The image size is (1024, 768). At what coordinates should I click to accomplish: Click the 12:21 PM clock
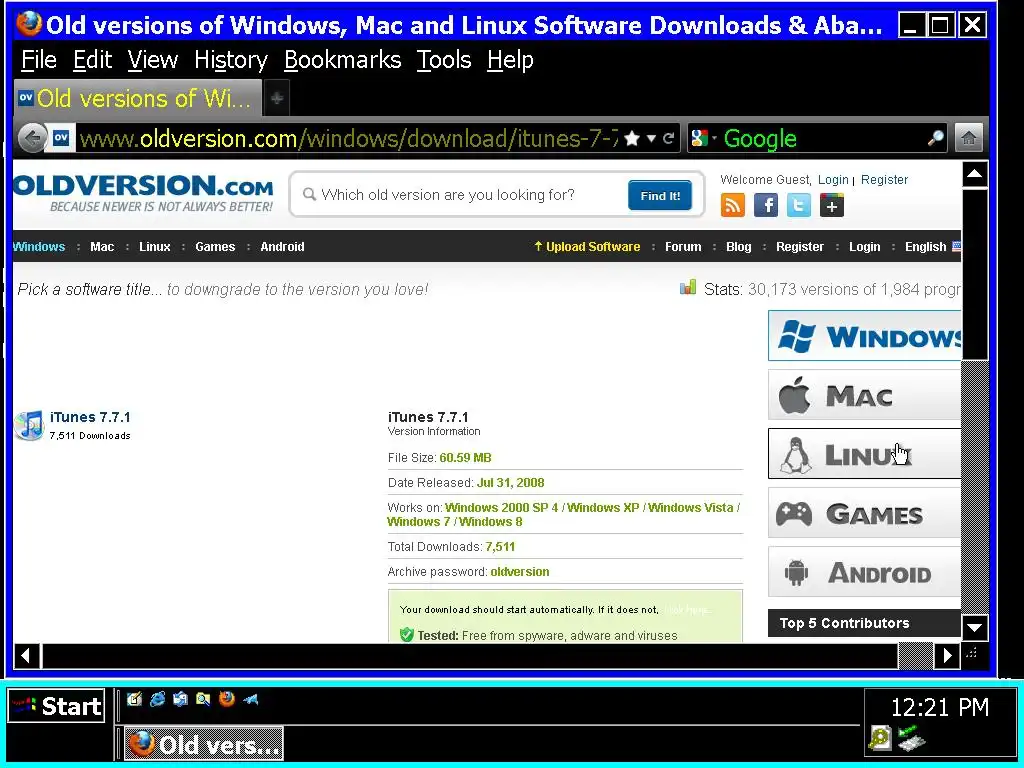[940, 707]
